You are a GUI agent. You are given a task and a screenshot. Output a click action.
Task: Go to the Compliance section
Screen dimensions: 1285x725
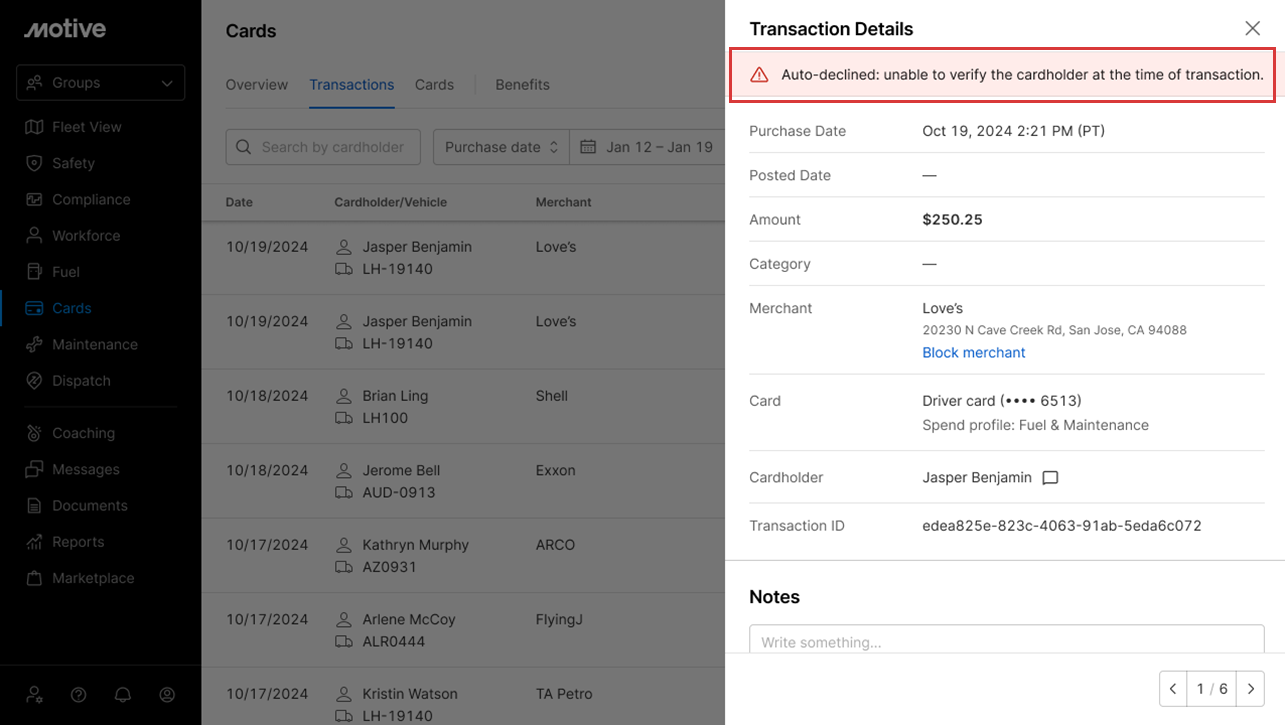tap(90, 199)
